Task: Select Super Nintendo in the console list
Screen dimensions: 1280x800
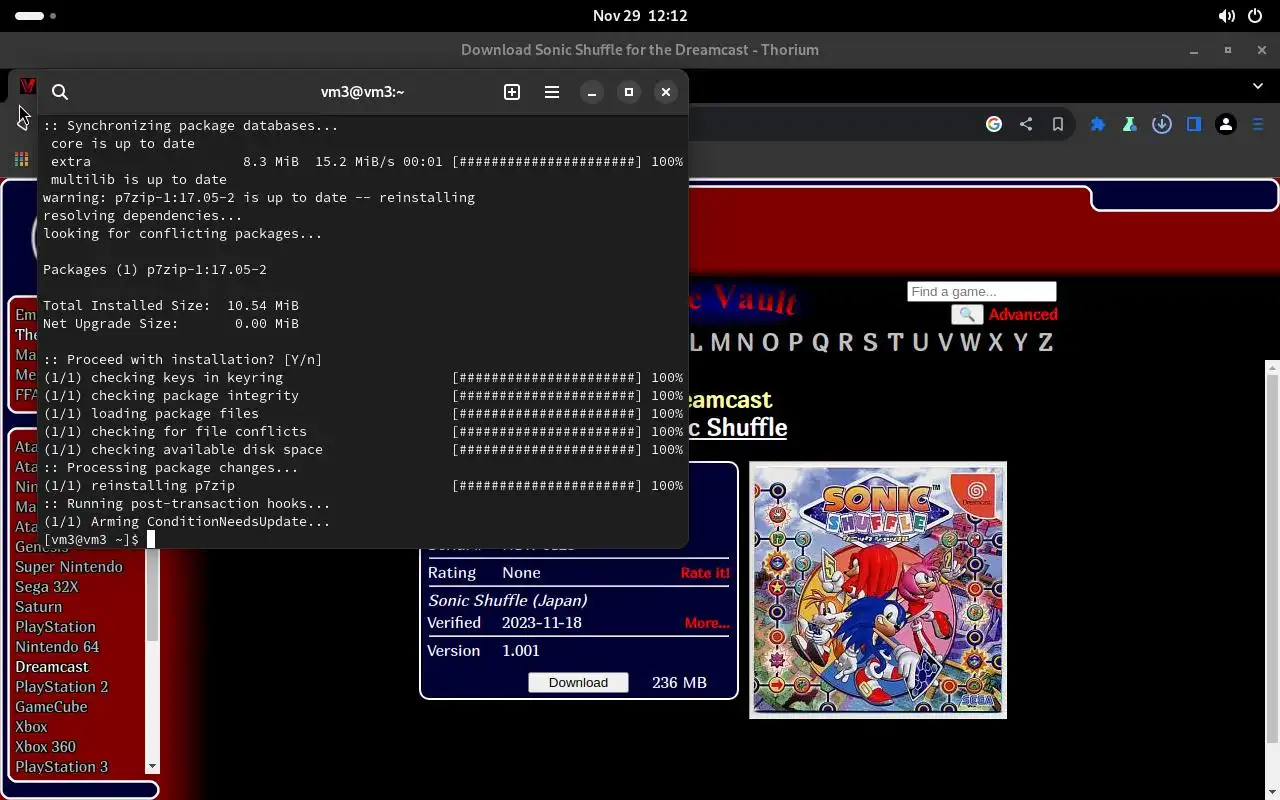Action: [x=69, y=567]
